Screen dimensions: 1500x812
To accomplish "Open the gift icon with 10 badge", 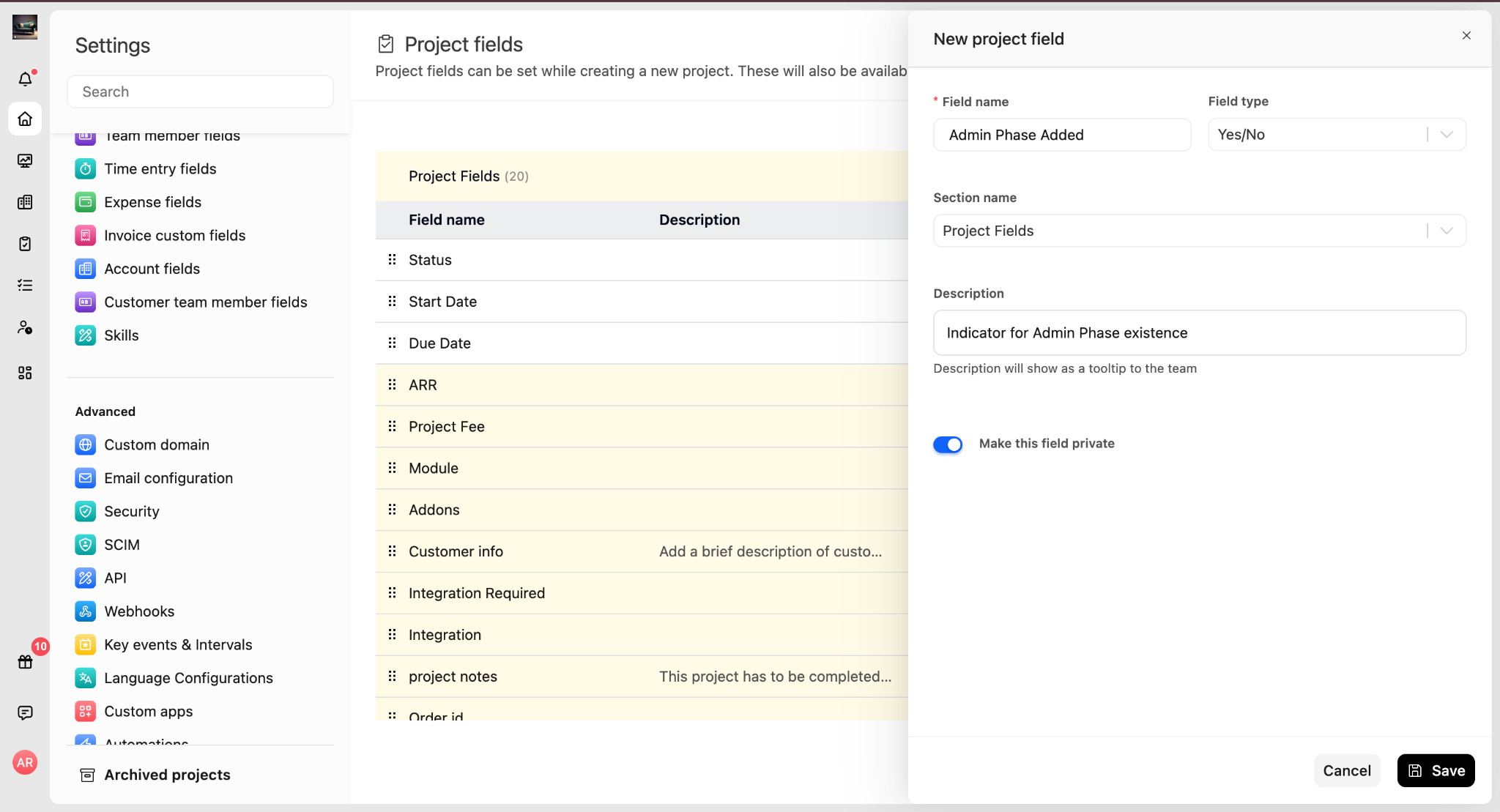I will coord(25,662).
